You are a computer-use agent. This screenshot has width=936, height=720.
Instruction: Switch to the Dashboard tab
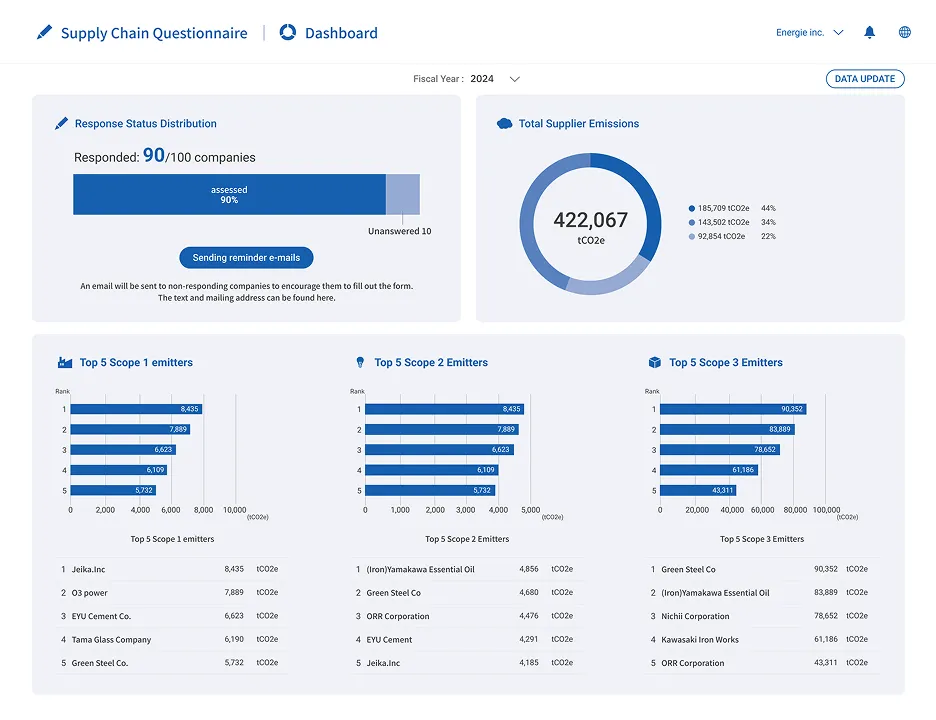340,33
